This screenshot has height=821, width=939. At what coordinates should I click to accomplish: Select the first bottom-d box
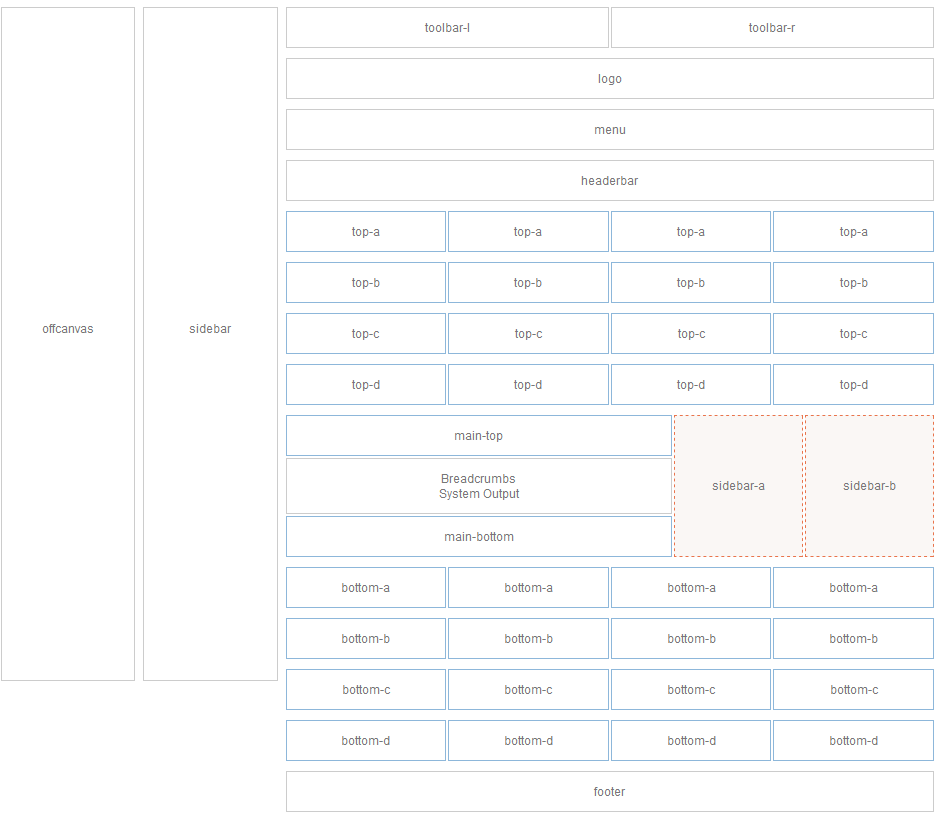[x=366, y=741]
